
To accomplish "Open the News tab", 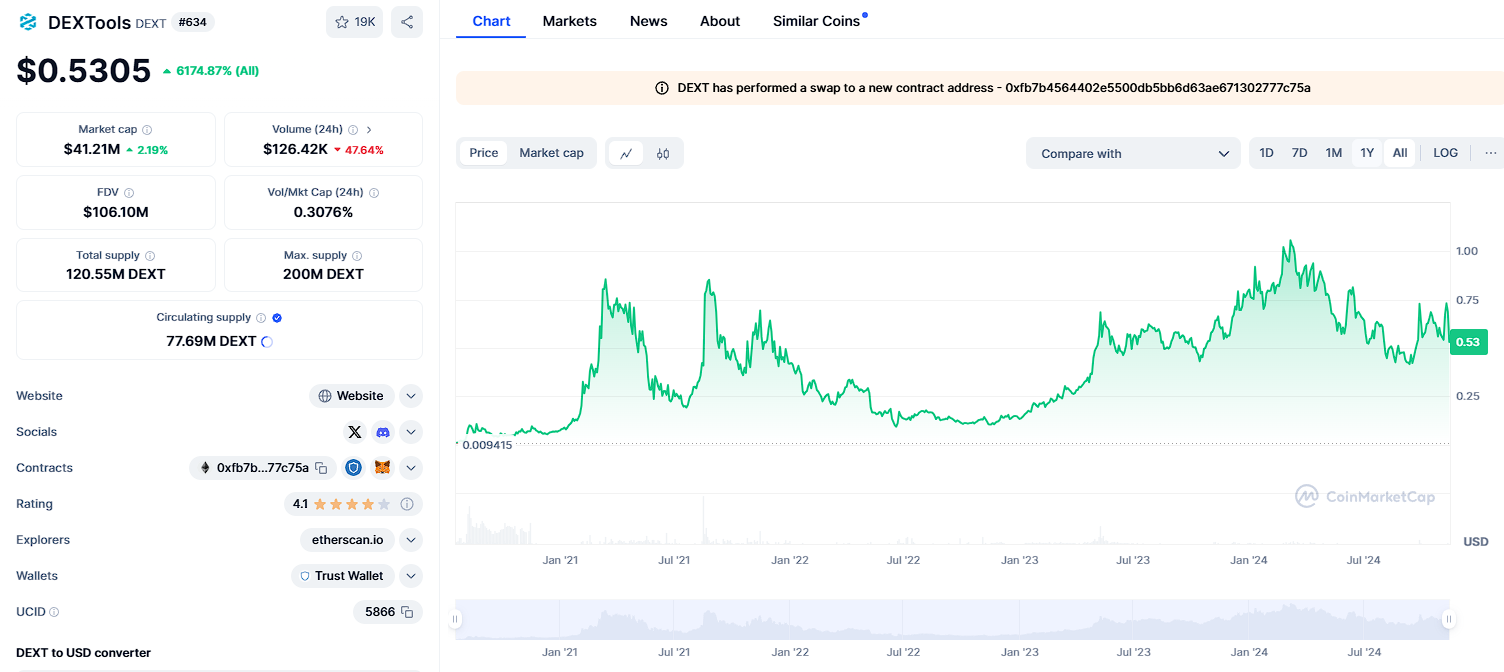I will (x=649, y=21).
